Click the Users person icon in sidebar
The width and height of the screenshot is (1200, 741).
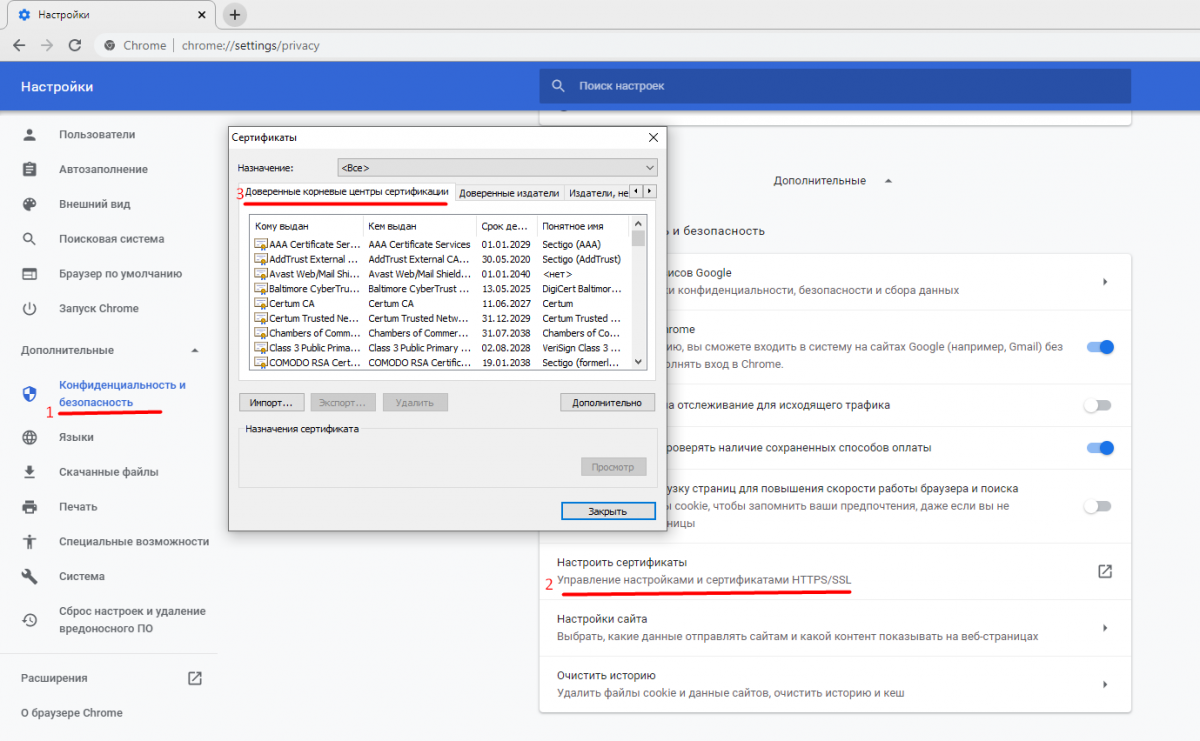tap(30, 135)
